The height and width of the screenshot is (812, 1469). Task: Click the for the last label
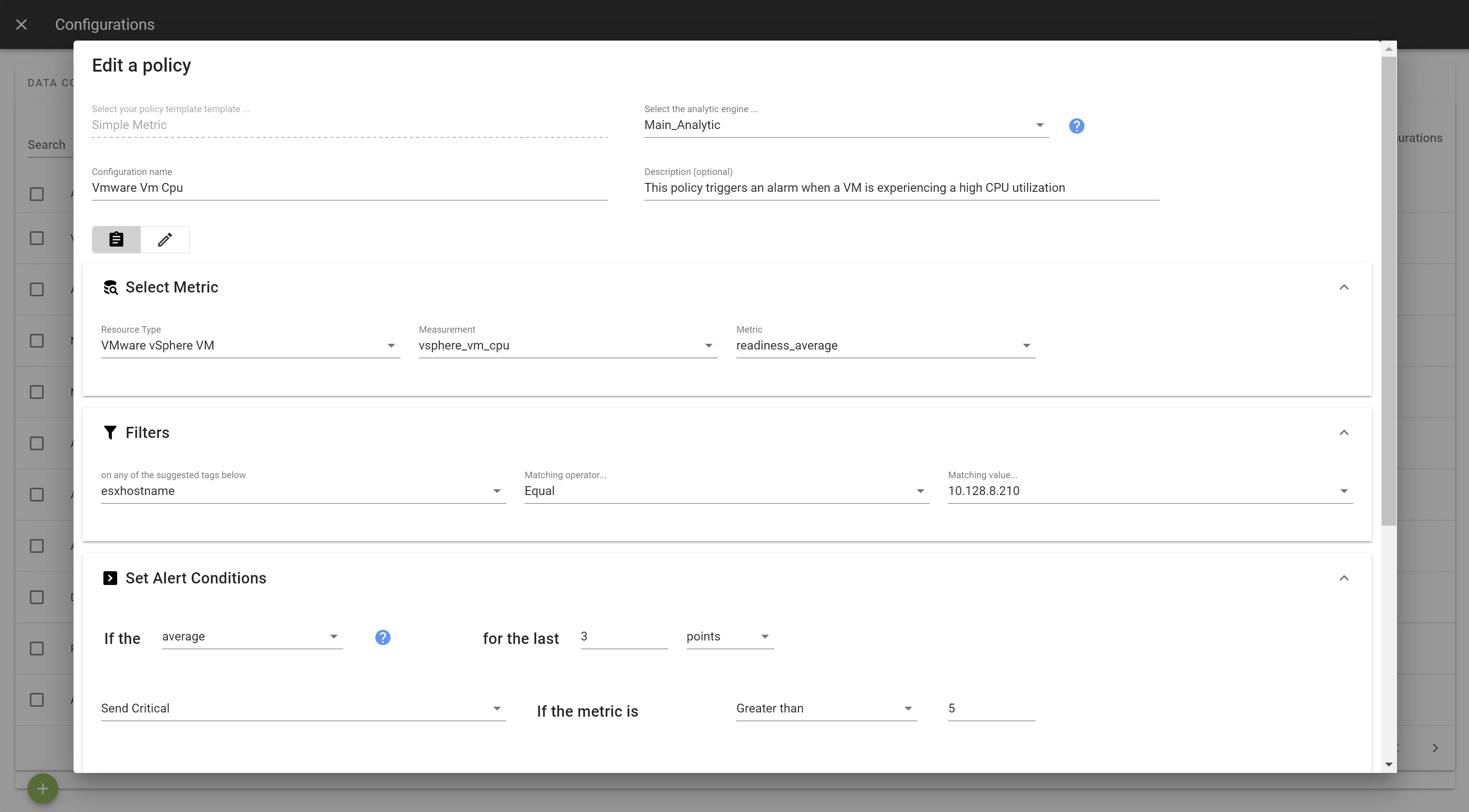521,639
